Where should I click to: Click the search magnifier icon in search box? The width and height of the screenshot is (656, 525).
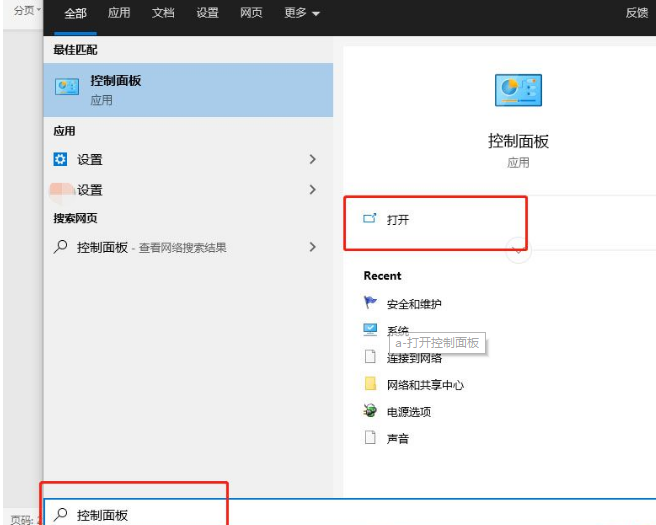click(x=61, y=515)
